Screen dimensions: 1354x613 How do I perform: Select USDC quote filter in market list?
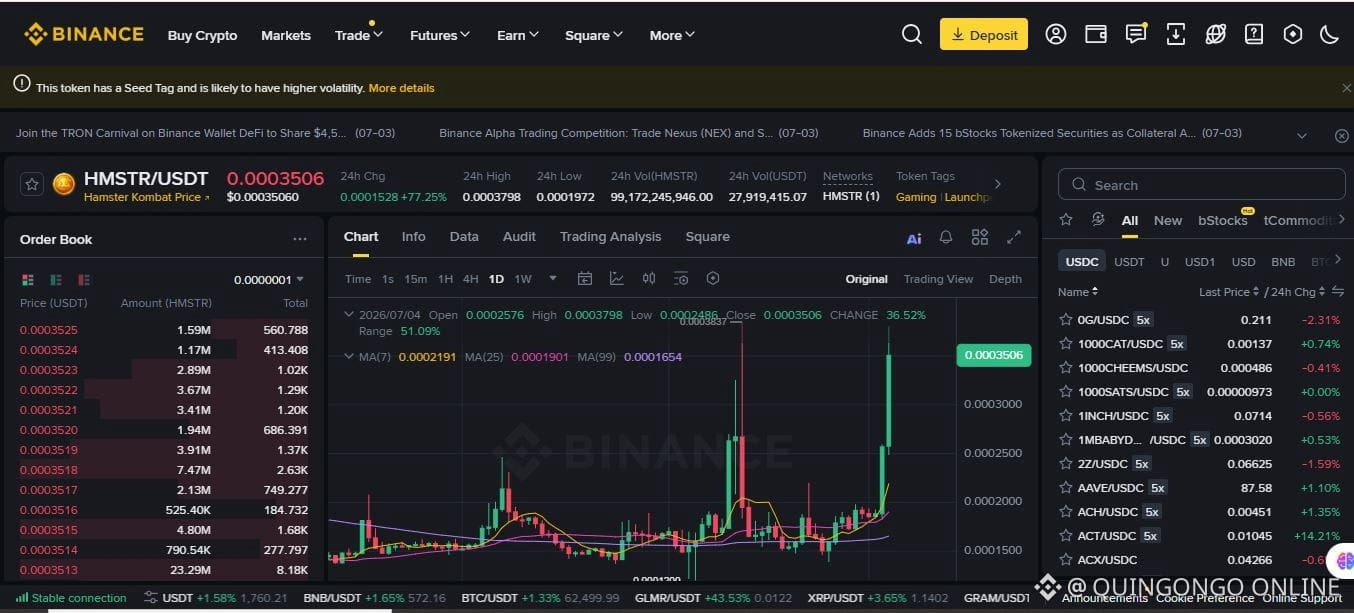[x=1082, y=262]
